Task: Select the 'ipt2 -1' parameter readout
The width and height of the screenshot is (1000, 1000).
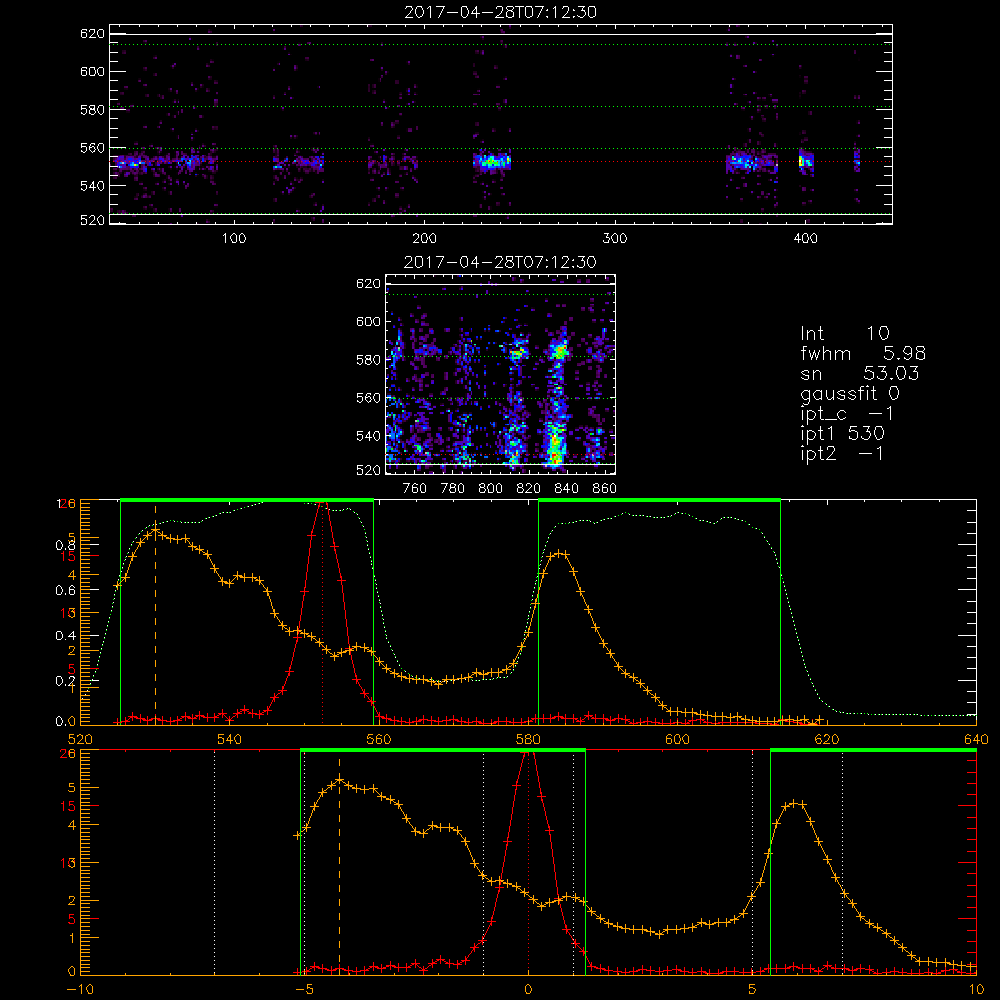Action: [x=842, y=453]
